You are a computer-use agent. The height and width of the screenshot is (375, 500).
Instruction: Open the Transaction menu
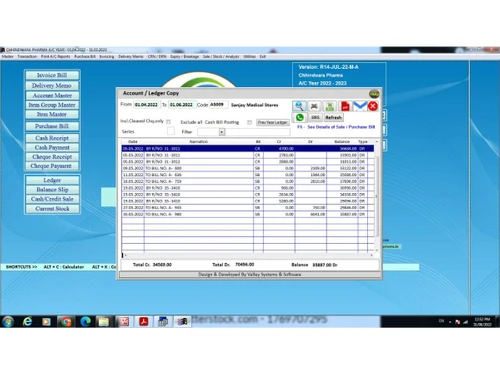click(27, 57)
